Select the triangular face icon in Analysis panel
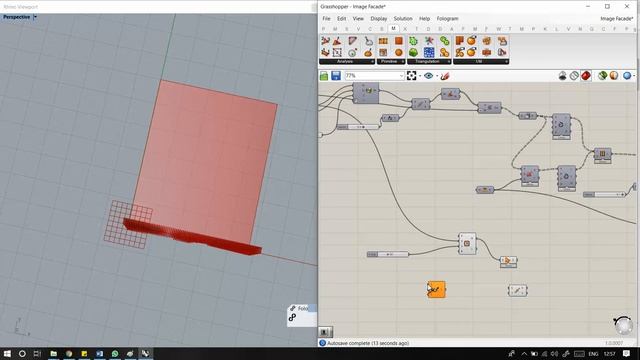 point(352,40)
